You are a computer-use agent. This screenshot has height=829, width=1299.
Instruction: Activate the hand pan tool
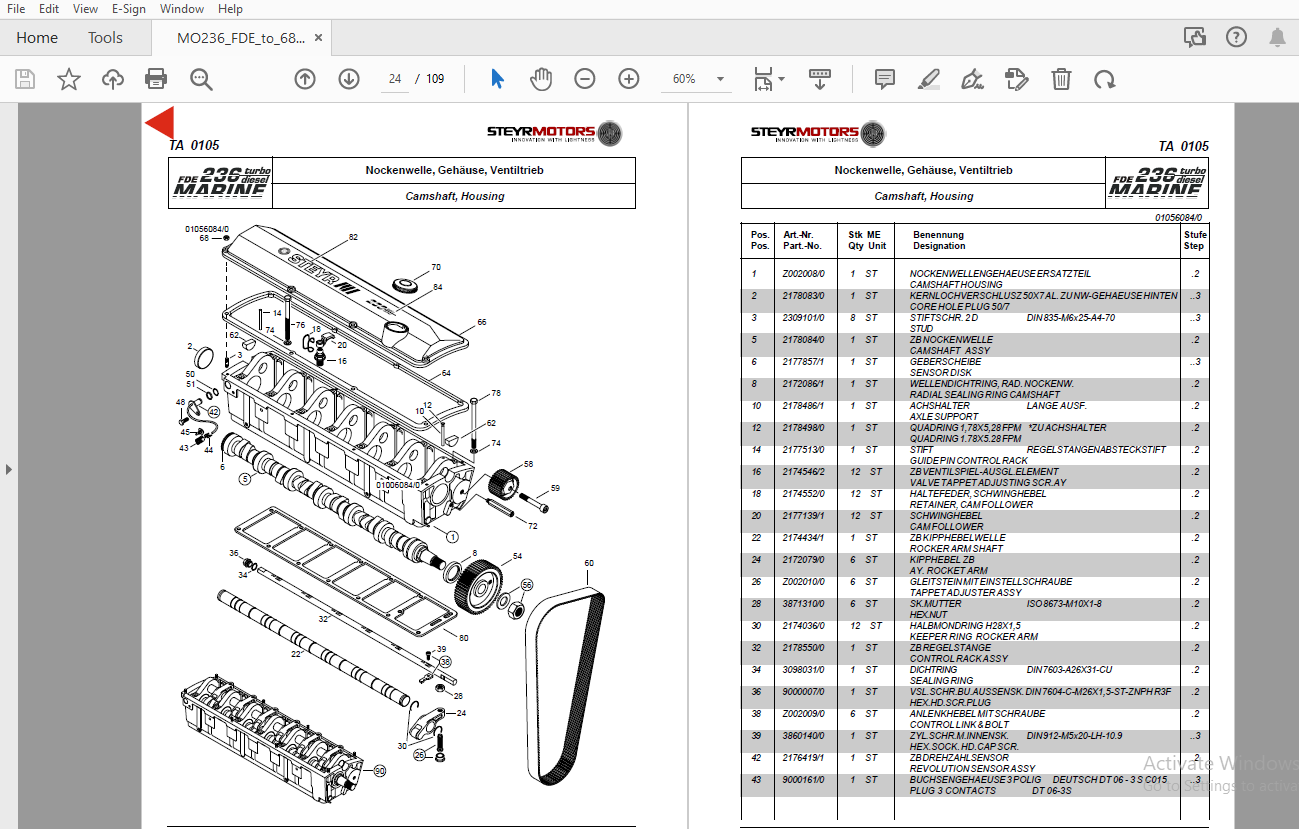point(541,79)
